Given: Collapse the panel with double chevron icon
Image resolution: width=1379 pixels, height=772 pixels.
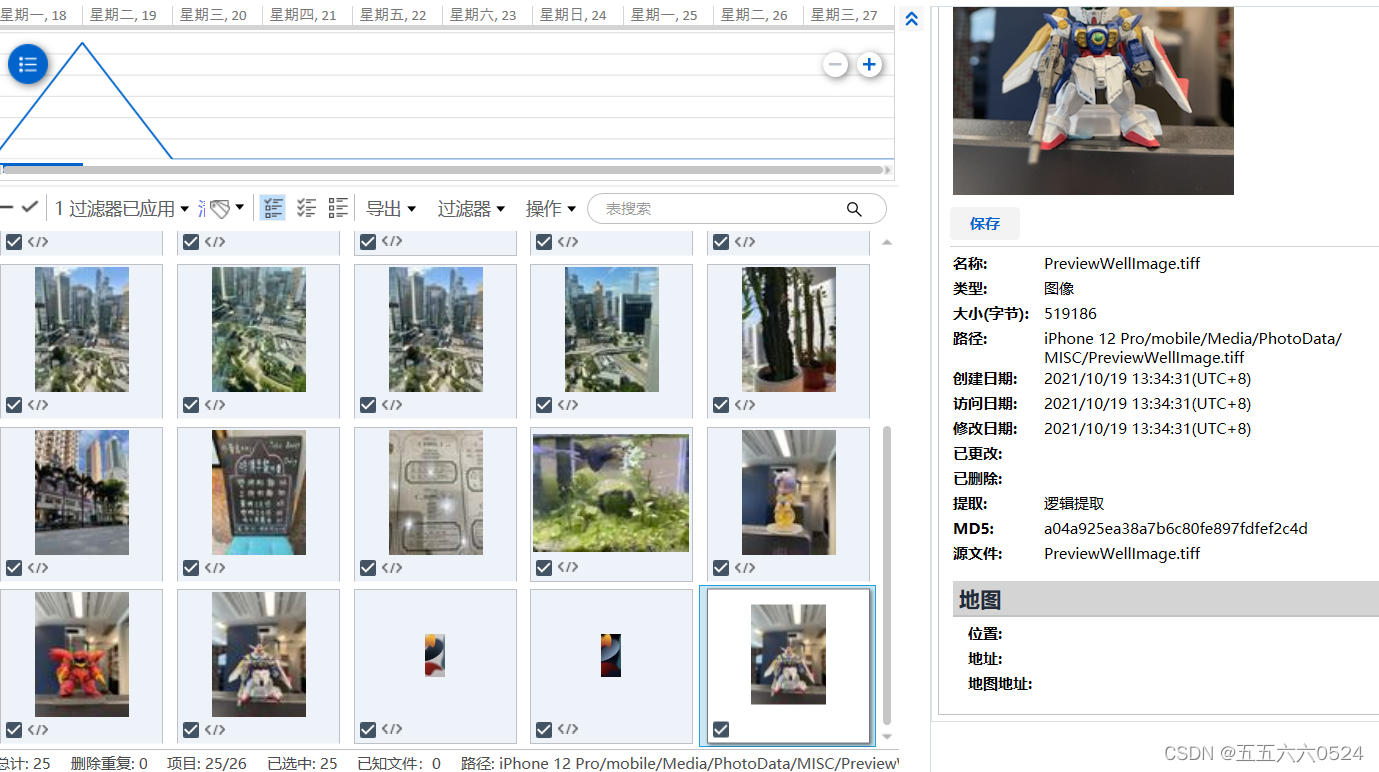Looking at the screenshot, I should (911, 19).
